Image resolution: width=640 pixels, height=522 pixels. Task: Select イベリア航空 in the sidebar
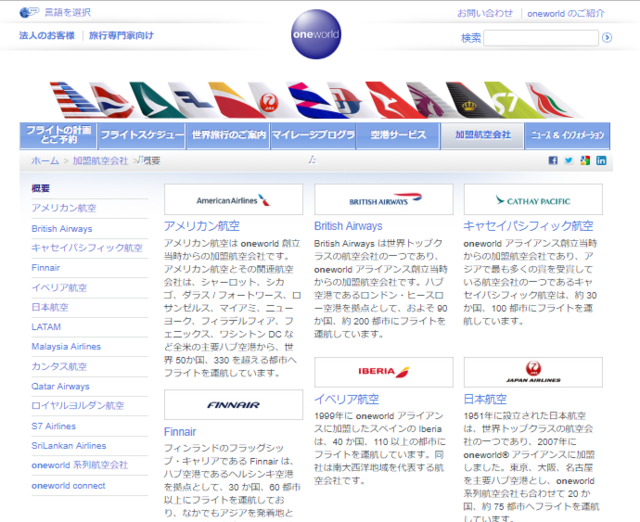[59, 287]
